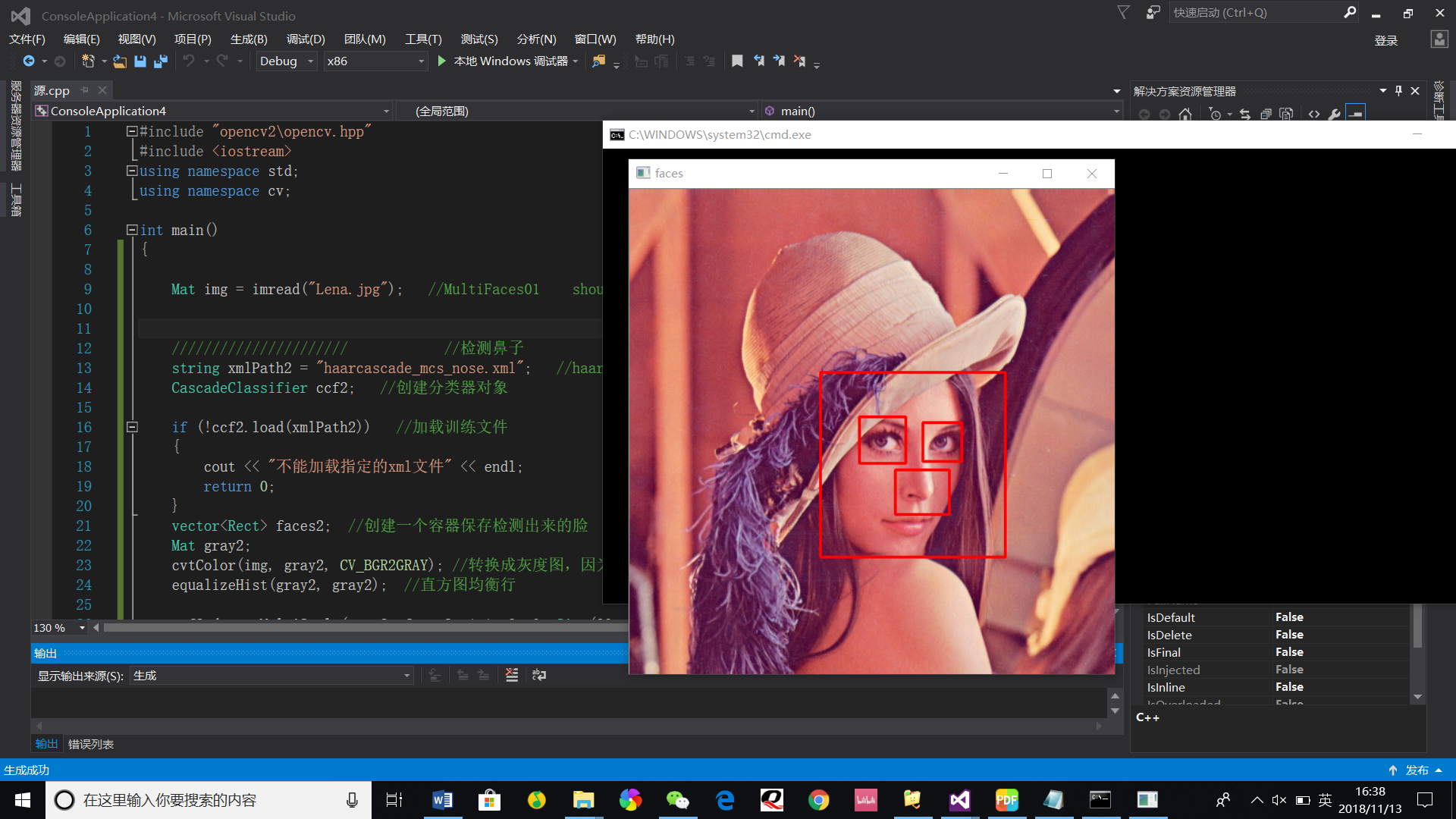Click the View Code brackets icon
Image resolution: width=1456 pixels, height=819 pixels.
(1314, 115)
